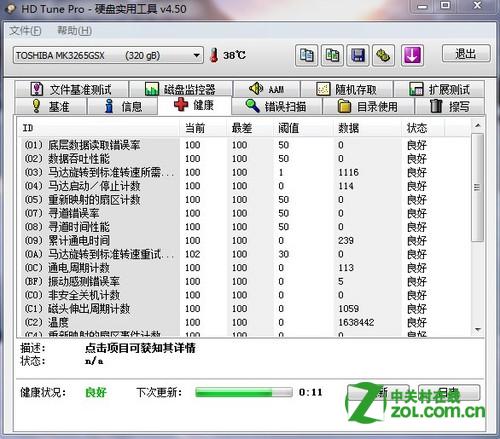Select row (07) 寻道错误率
500x439 pixels.
tap(245, 213)
